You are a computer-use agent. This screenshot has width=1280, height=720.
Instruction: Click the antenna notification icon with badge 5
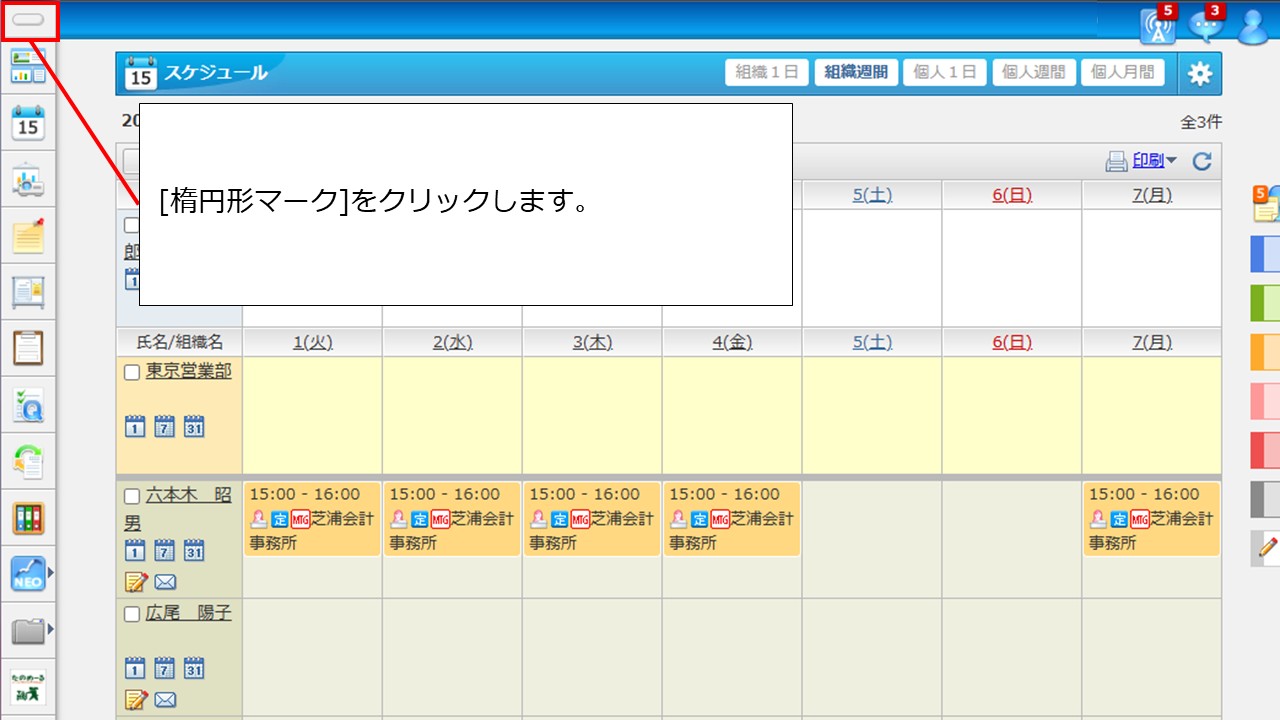tap(1157, 26)
